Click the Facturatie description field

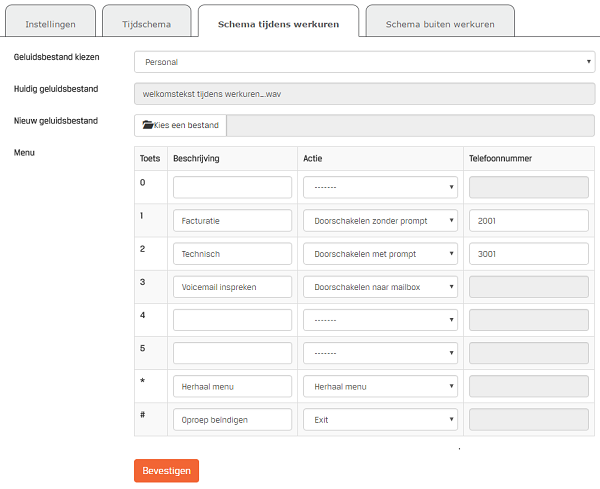pyautogui.click(x=232, y=221)
